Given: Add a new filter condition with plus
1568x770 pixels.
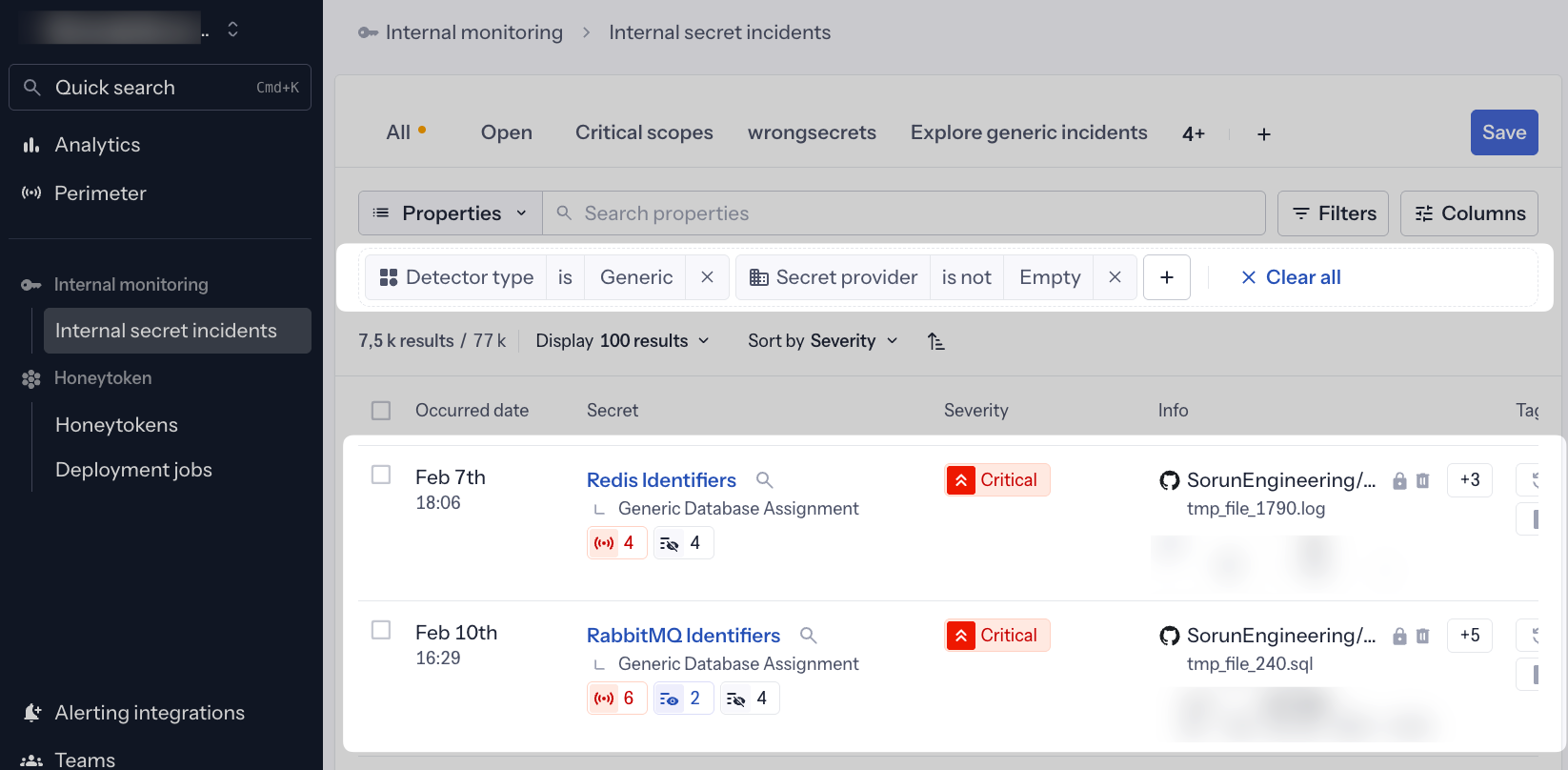Looking at the screenshot, I should 1166,277.
